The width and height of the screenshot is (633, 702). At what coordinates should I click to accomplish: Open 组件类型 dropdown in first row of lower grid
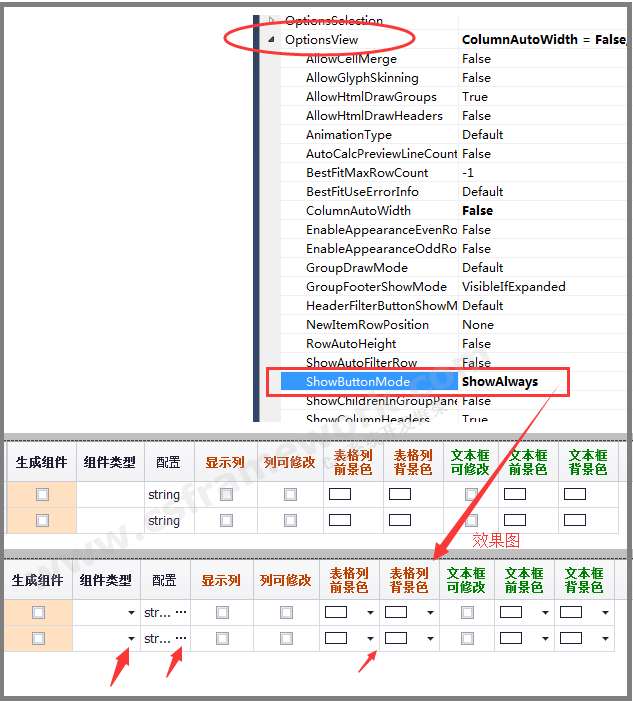[x=131, y=613]
